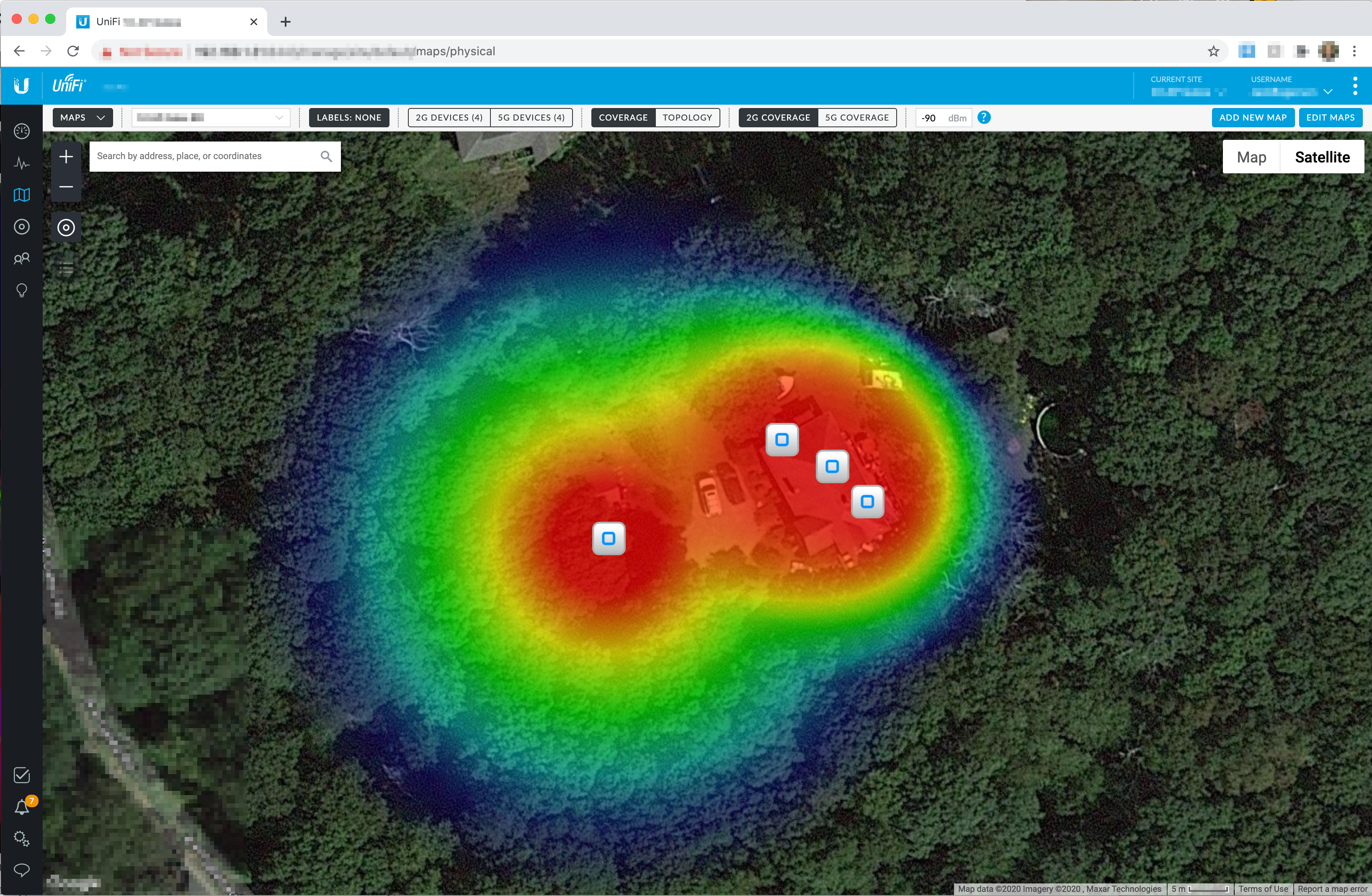Open the map selection dropdown

point(210,118)
